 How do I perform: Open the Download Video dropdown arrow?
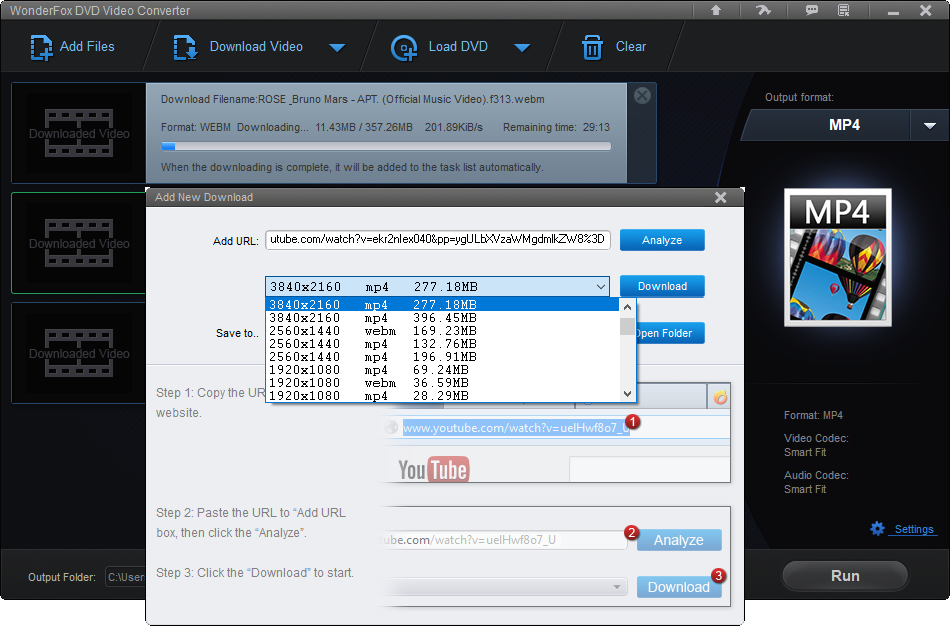(337, 46)
